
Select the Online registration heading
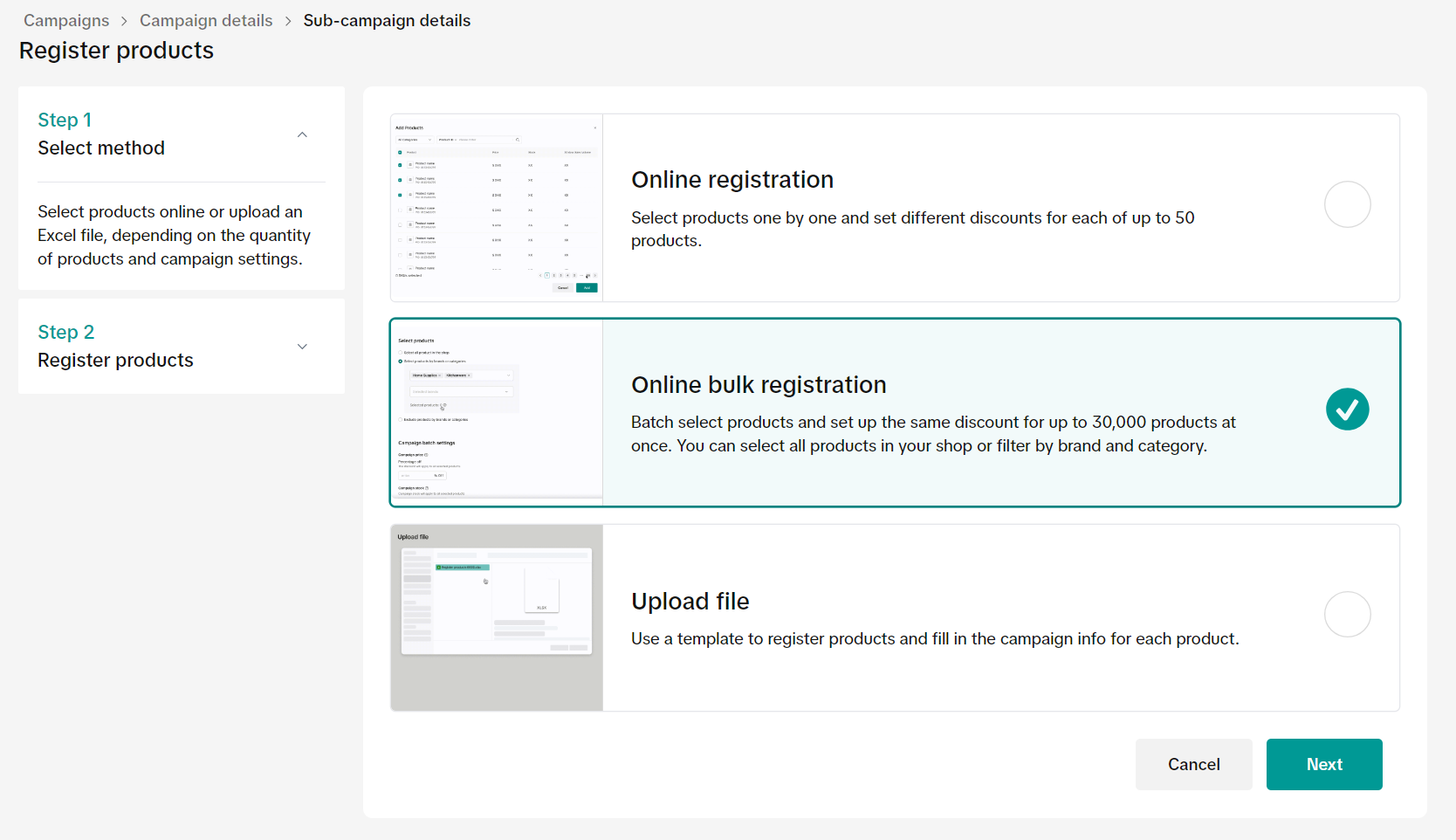point(732,180)
